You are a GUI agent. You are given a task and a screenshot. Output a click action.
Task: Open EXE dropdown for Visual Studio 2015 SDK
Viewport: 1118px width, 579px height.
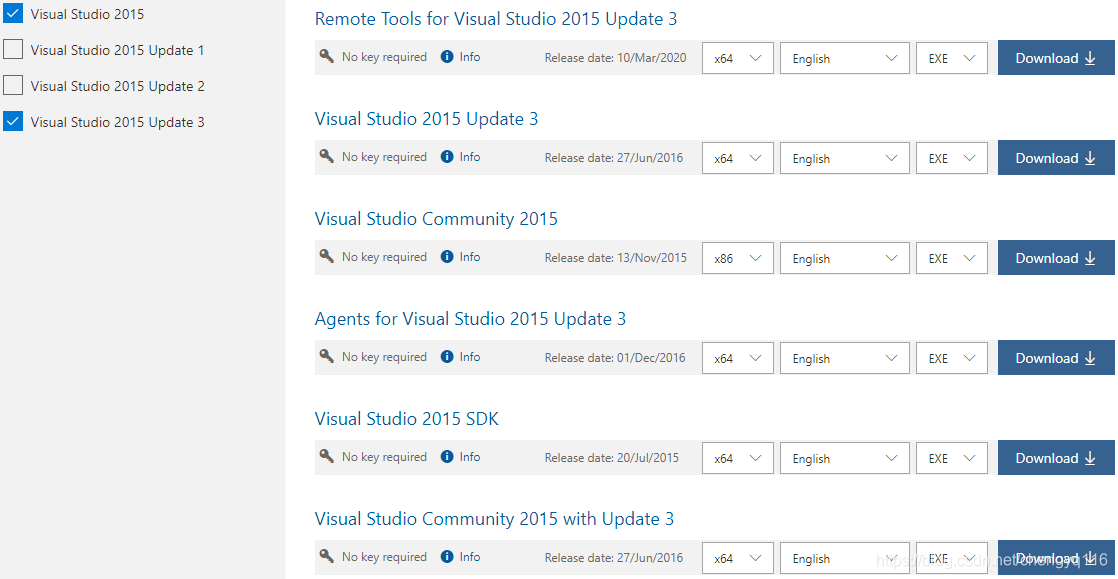pos(952,458)
